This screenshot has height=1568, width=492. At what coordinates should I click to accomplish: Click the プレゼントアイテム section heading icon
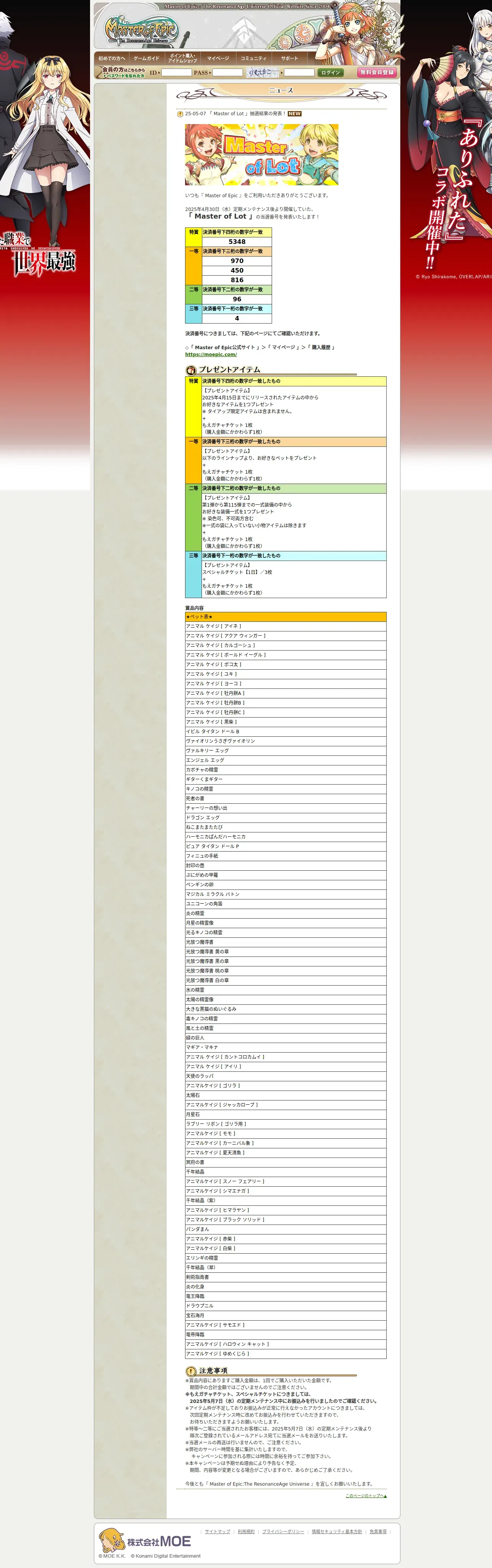click(191, 370)
